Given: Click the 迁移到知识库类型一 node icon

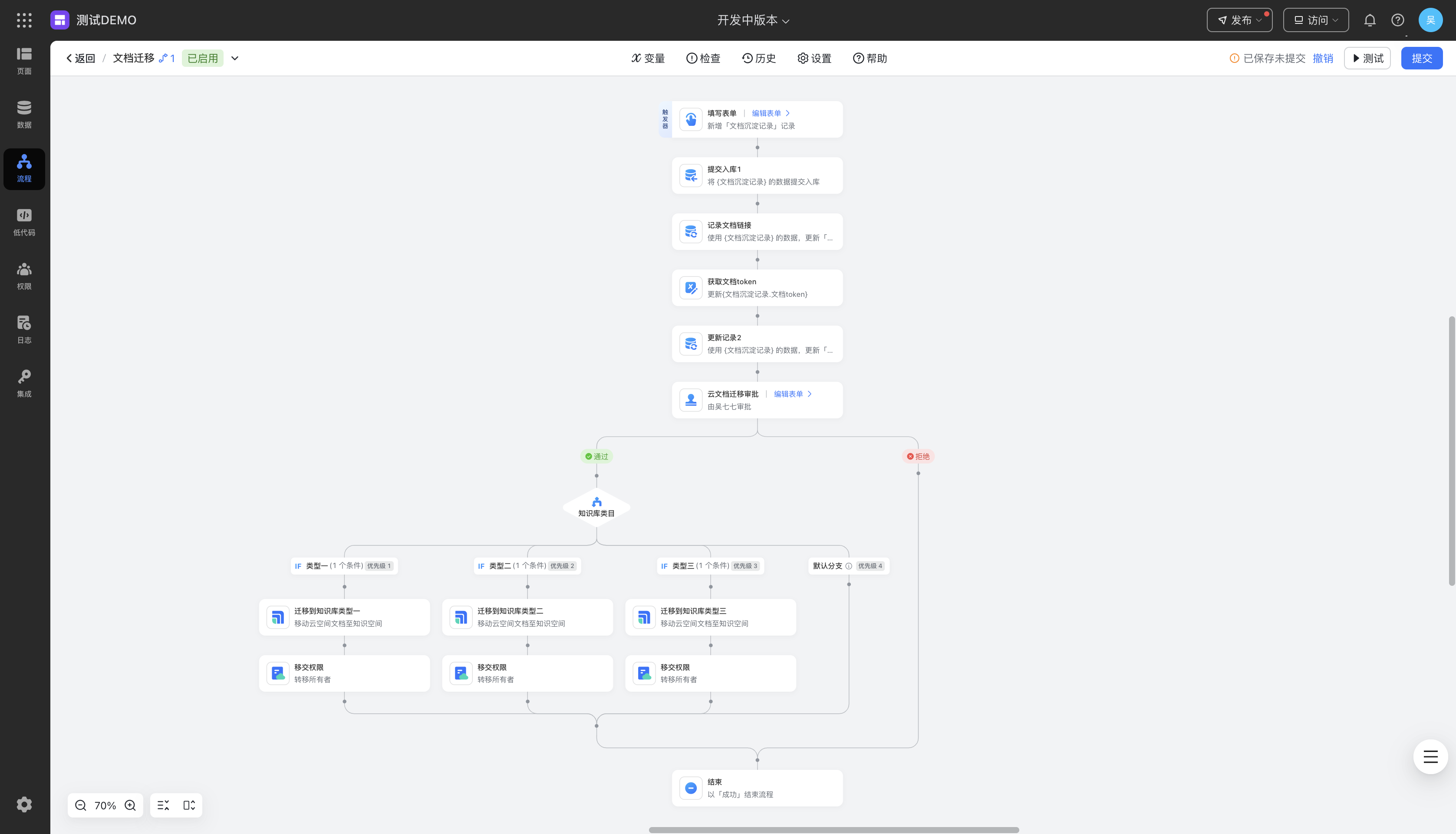Looking at the screenshot, I should 278,617.
